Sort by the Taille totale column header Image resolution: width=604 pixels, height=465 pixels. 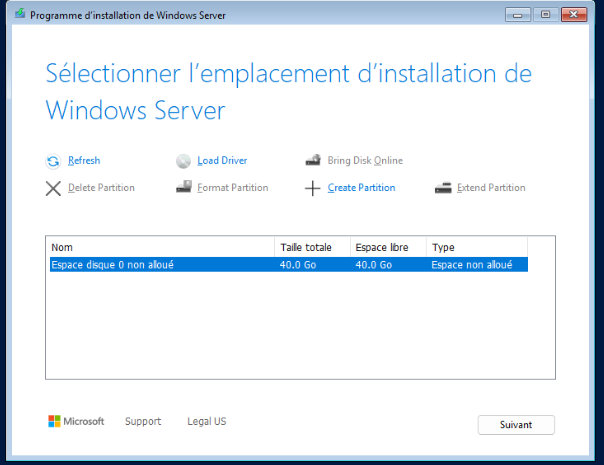[312, 247]
